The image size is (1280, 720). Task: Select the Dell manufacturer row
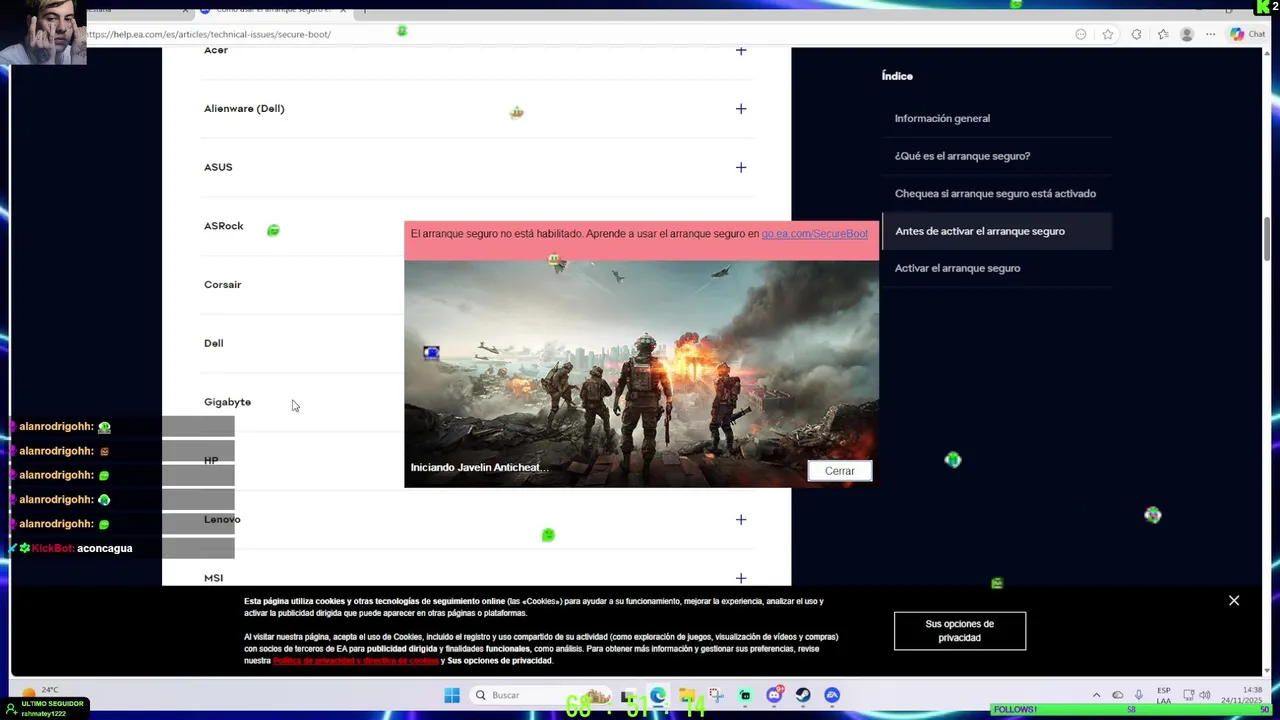303,343
